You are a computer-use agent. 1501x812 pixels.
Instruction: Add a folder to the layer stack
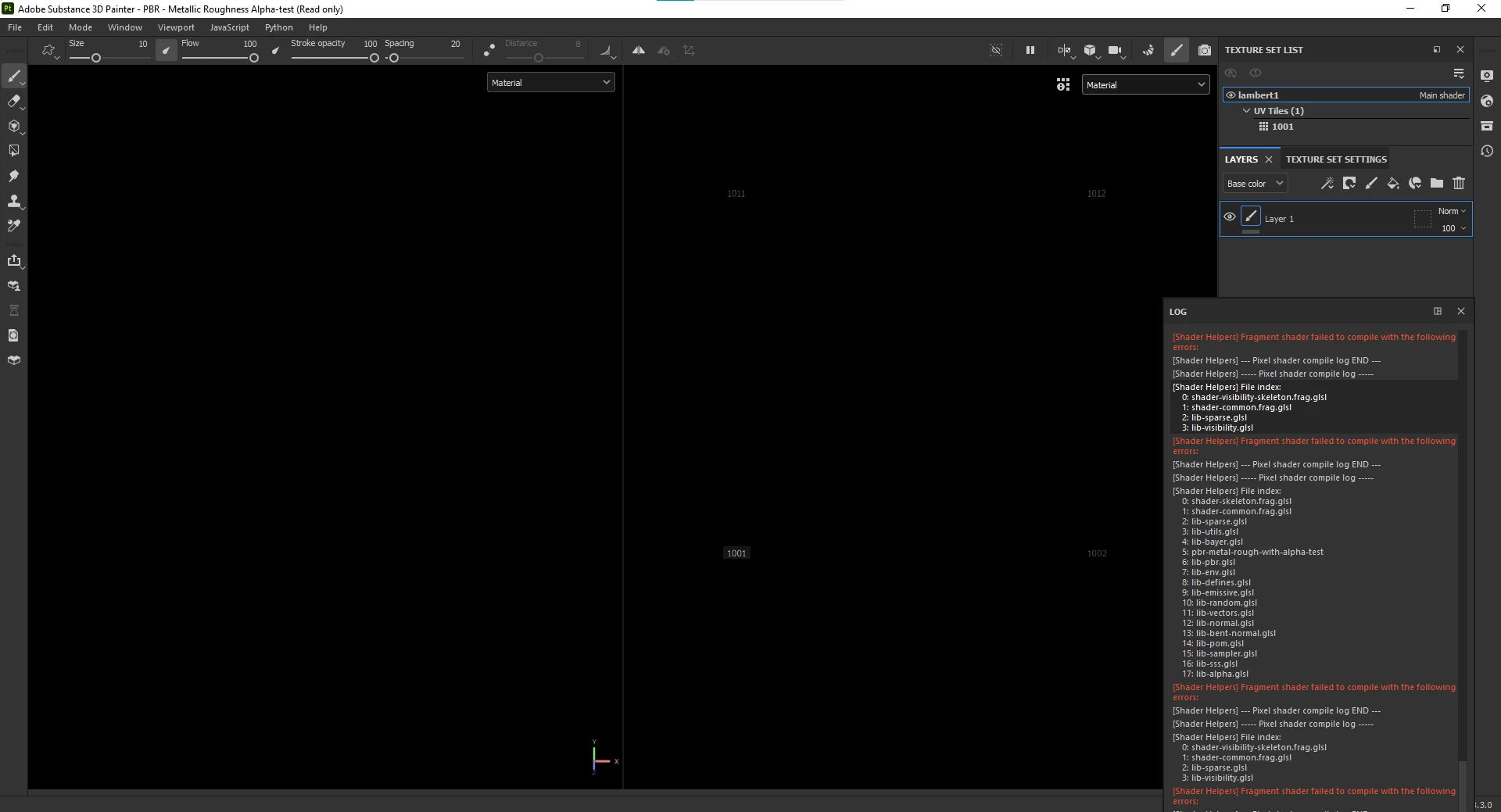(x=1437, y=183)
